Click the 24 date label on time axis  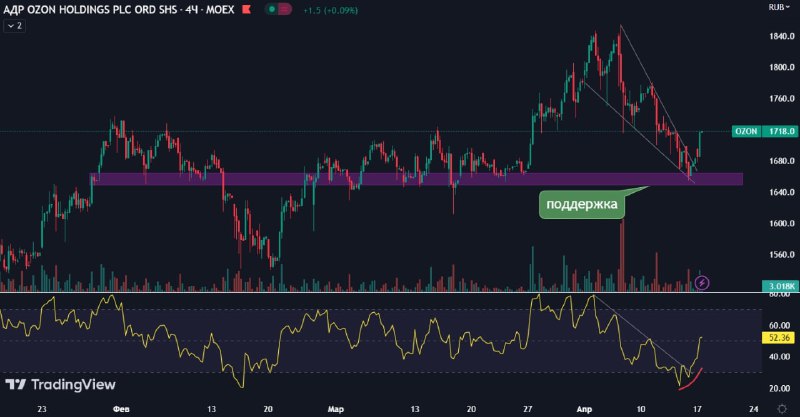(x=754, y=409)
